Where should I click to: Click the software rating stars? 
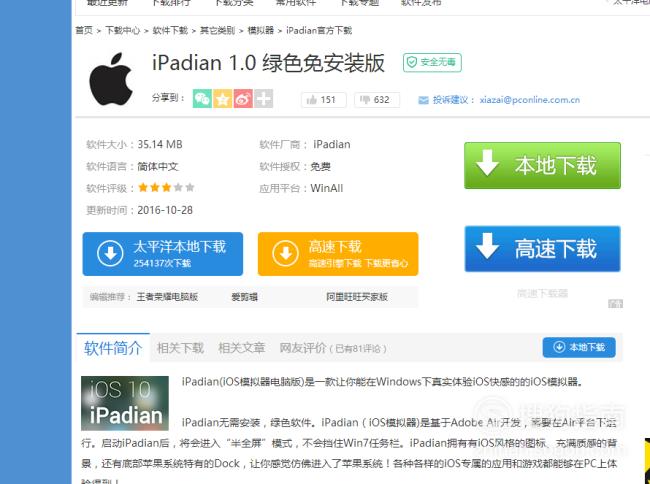click(x=166, y=188)
